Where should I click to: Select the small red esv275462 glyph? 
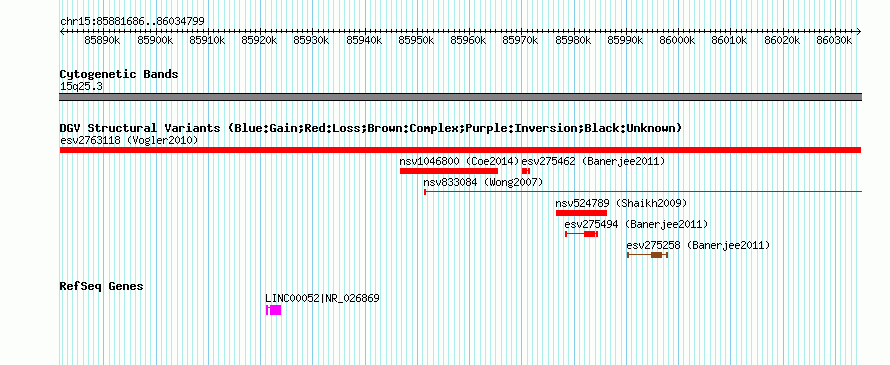click(x=526, y=171)
